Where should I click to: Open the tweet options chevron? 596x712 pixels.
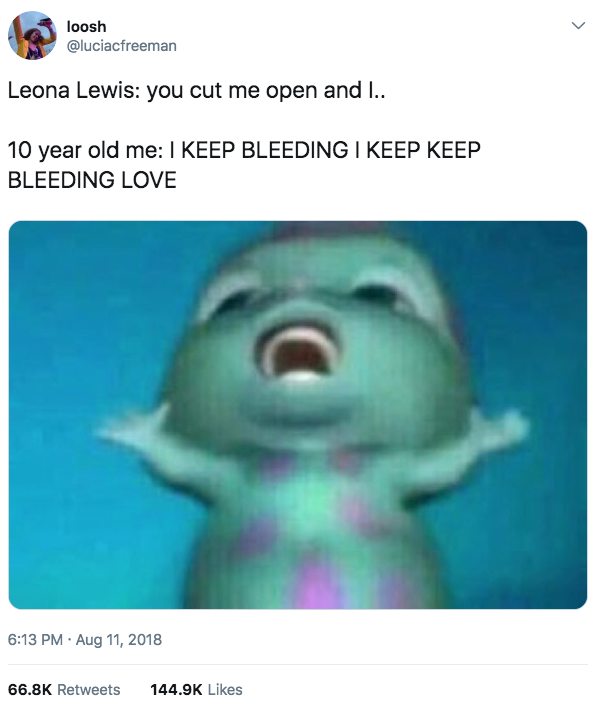click(578, 25)
